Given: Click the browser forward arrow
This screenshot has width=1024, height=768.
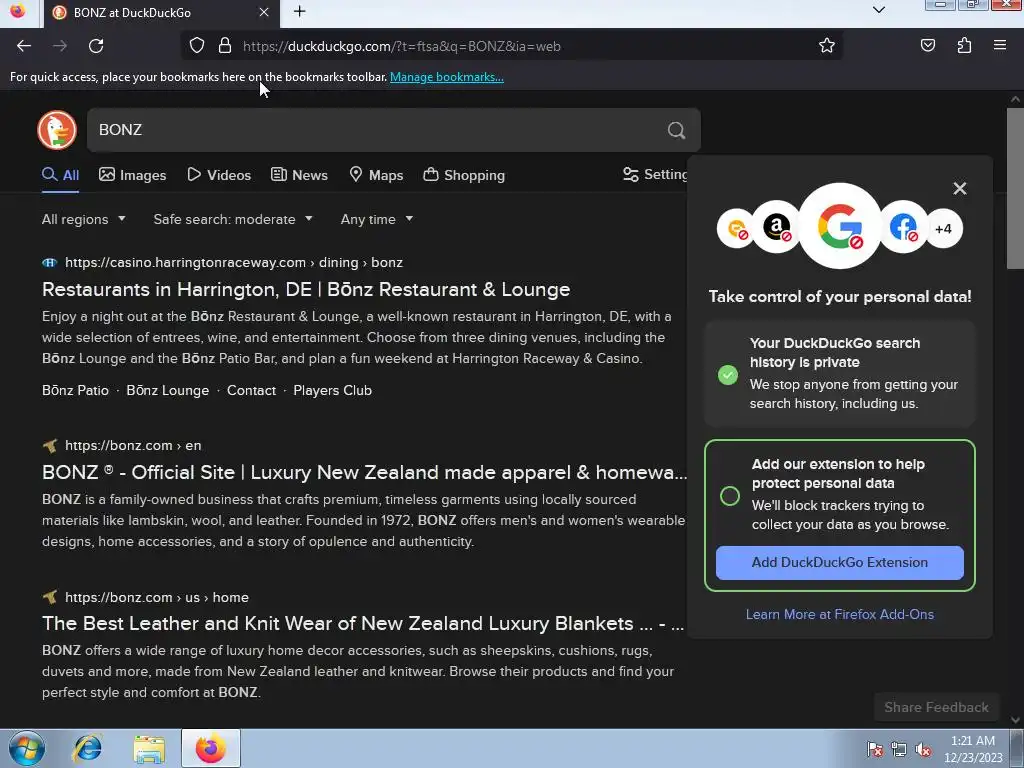Looking at the screenshot, I should point(59,46).
